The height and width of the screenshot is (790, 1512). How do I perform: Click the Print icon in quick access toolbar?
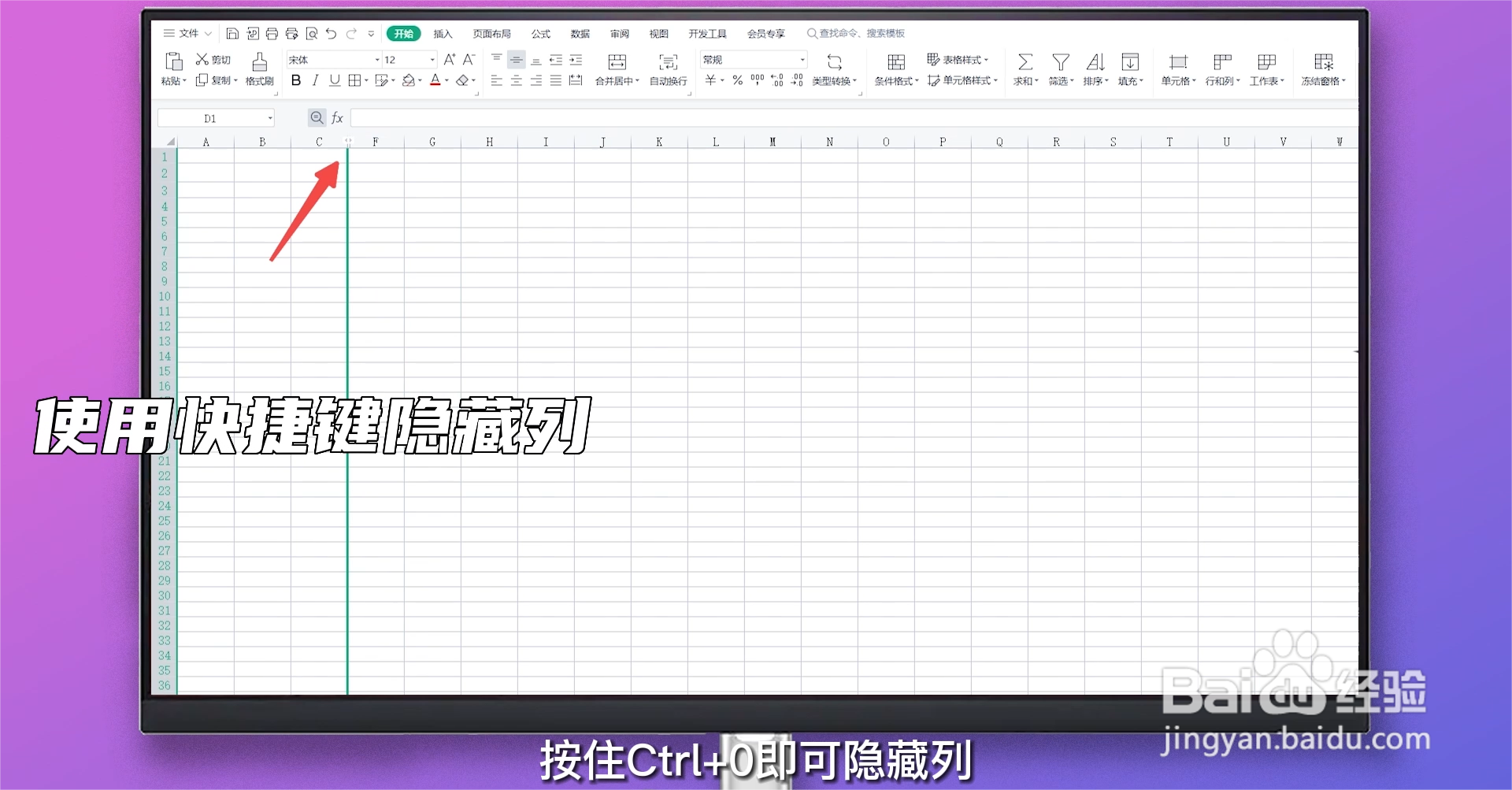(272, 33)
